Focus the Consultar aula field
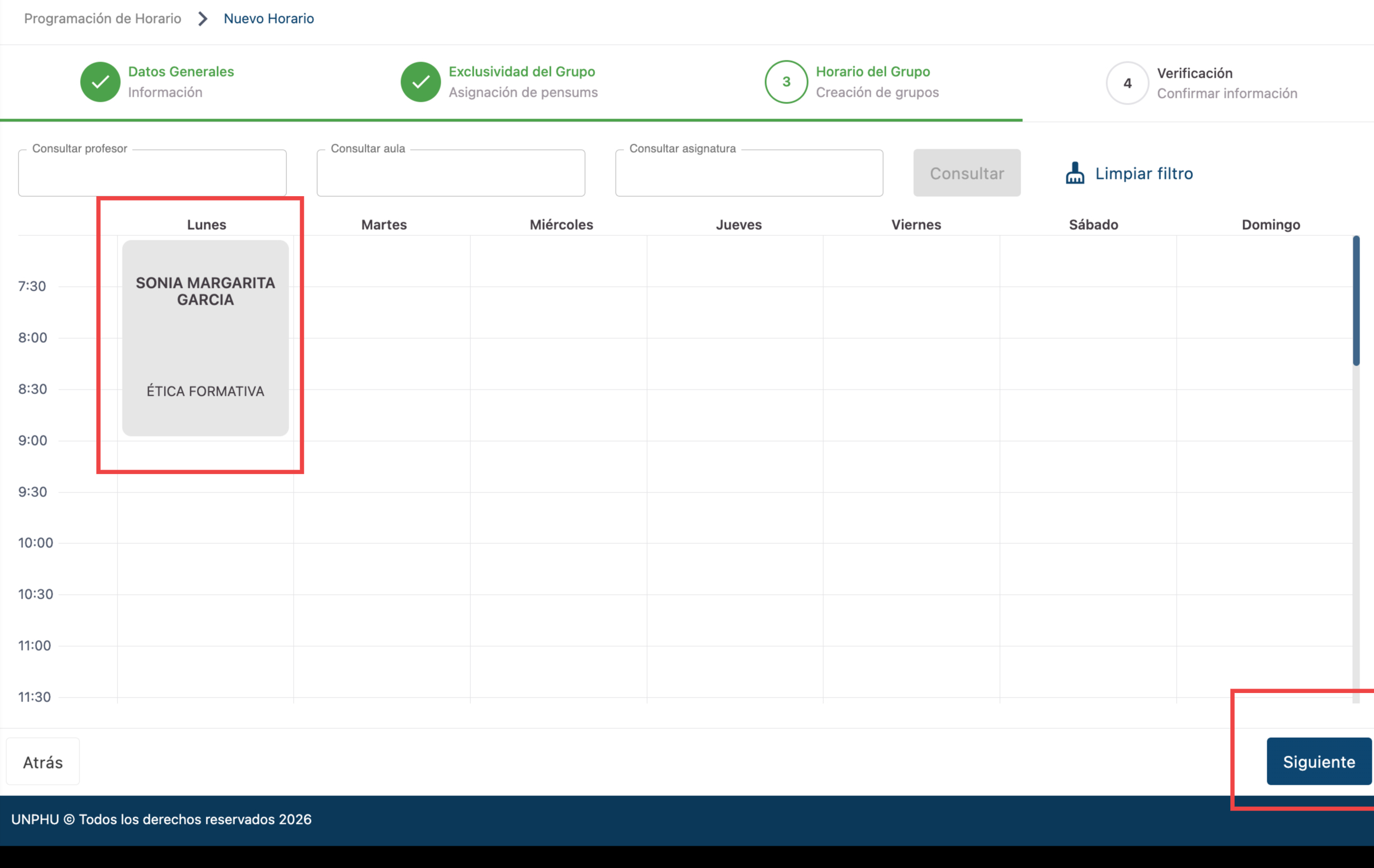1374x868 pixels. [451, 174]
